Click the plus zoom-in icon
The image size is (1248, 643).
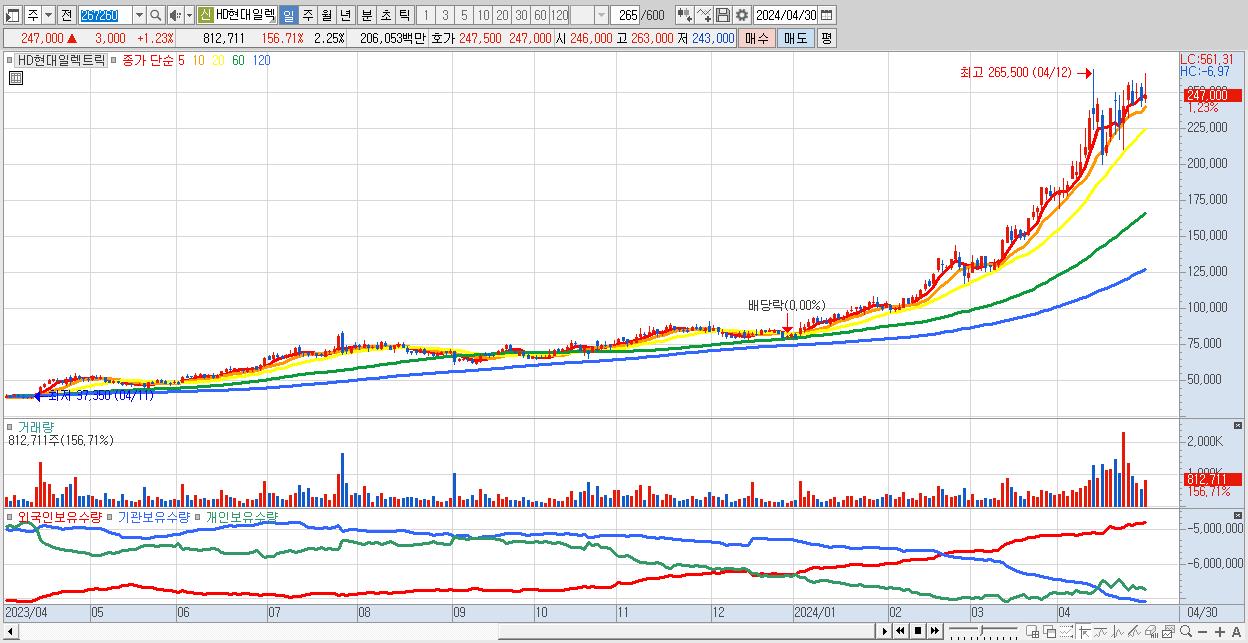(1220, 632)
